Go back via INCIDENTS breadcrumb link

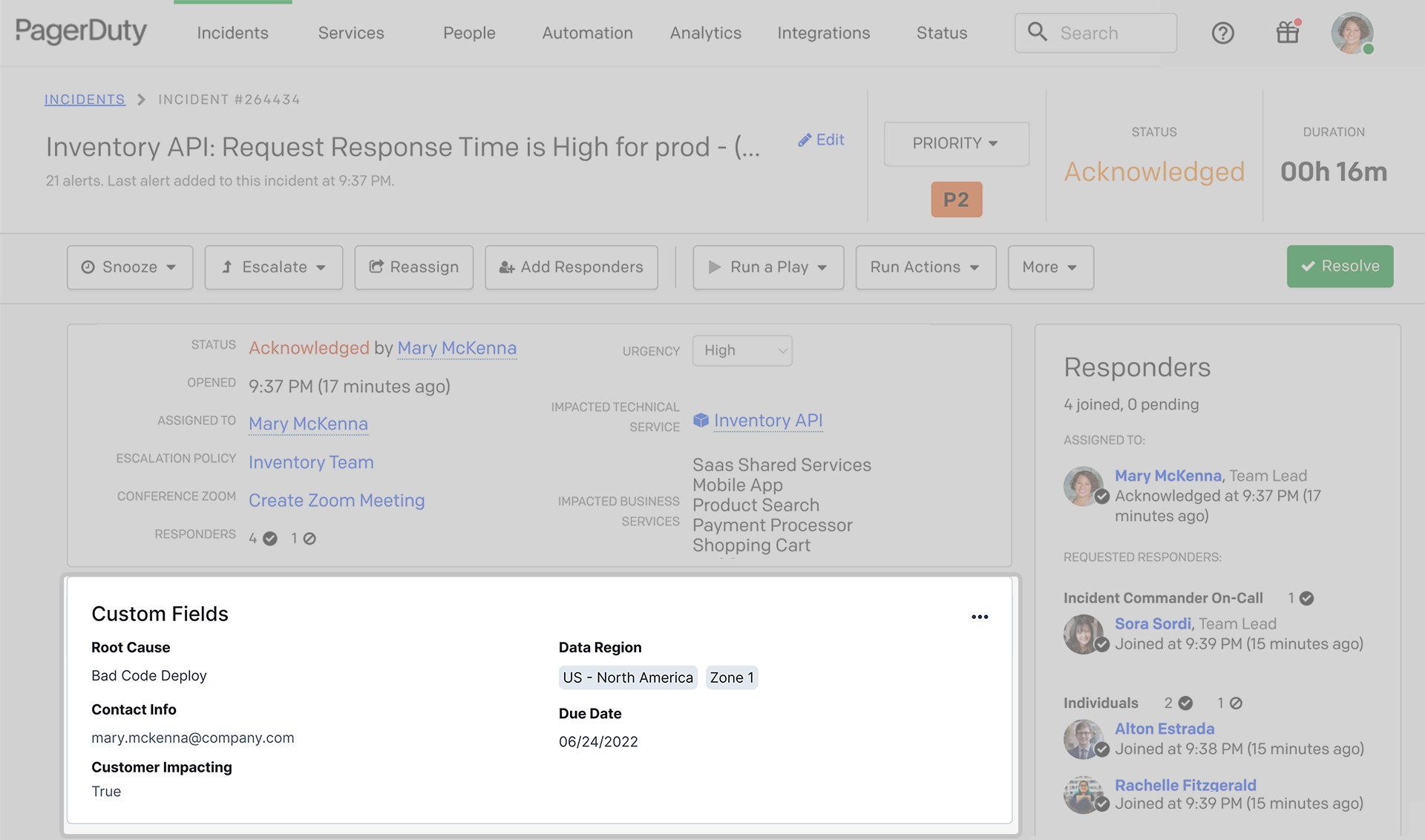[x=85, y=99]
